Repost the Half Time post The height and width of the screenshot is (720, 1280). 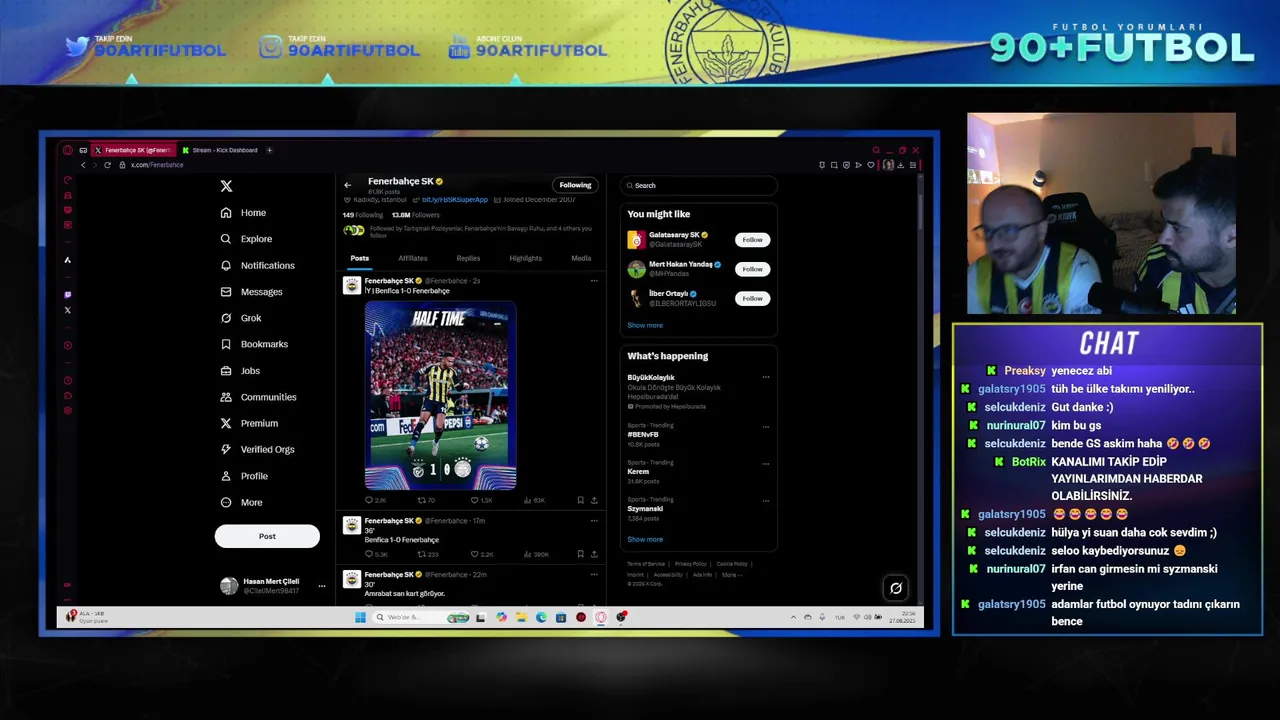click(426, 500)
